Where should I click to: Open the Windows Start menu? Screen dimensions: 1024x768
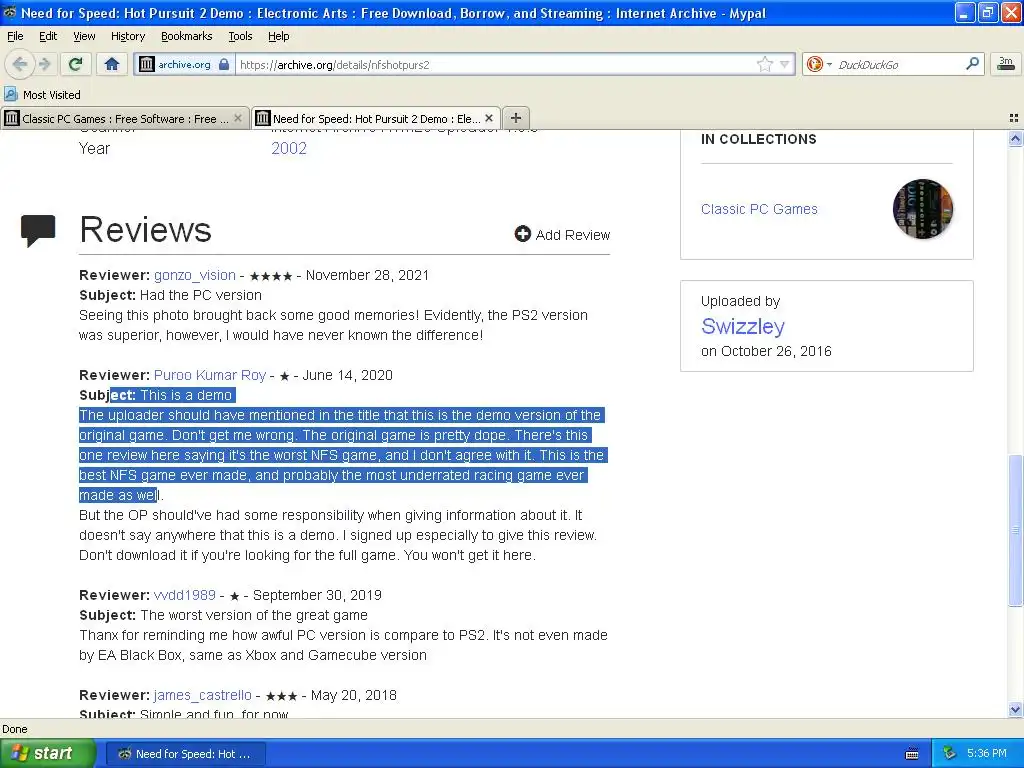click(47, 754)
